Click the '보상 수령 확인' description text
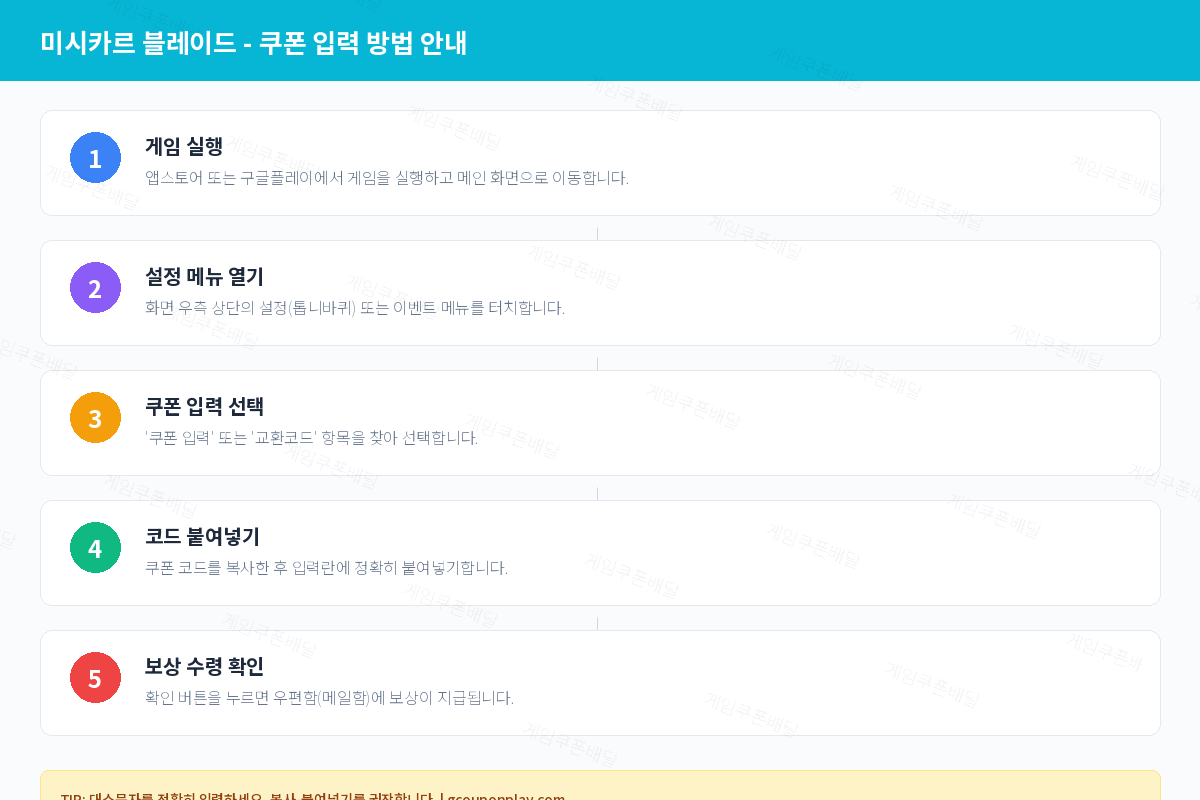 coord(329,697)
